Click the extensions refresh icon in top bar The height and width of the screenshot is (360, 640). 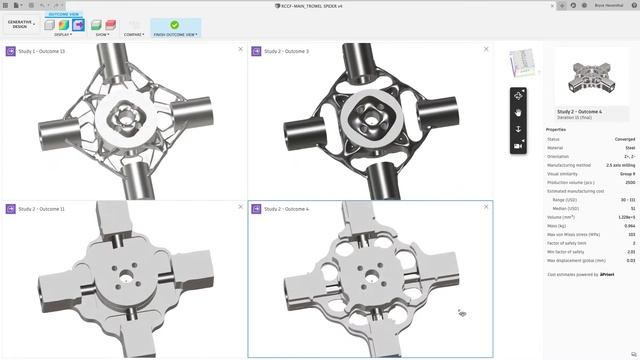573,6
